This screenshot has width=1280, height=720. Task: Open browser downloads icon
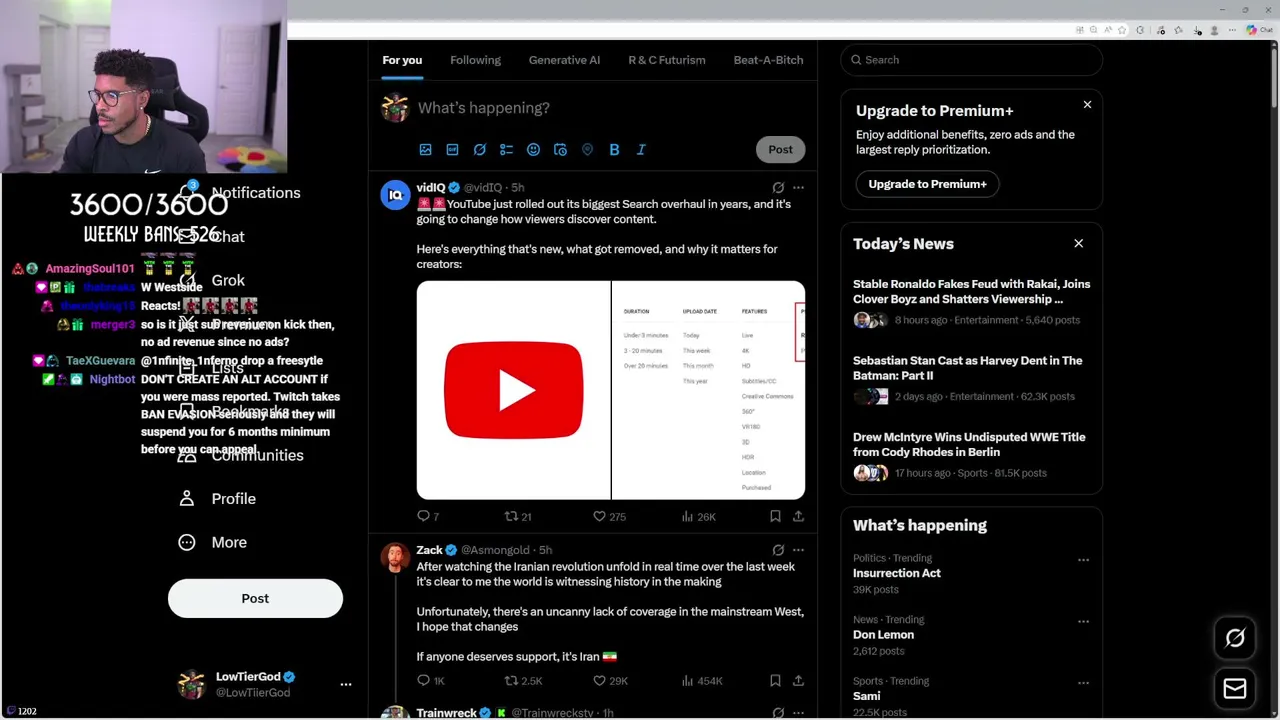(1197, 30)
